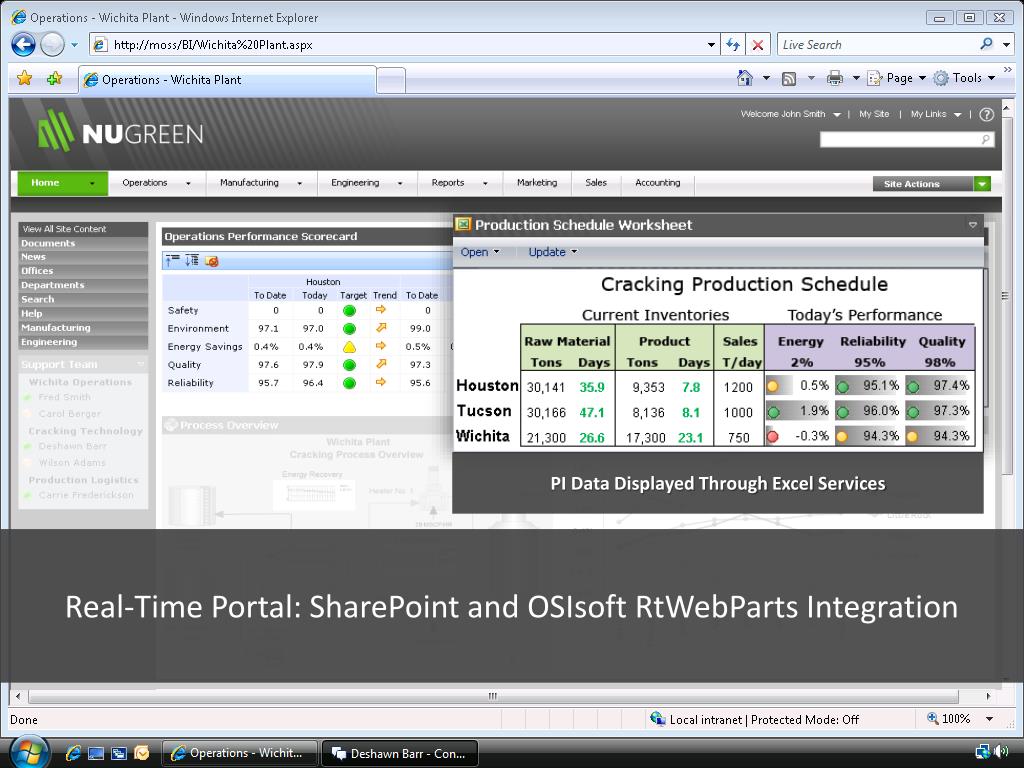This screenshot has height=768, width=1024.
Task: Select the Switch between windows Quick Launch icon
Action: pos(119,753)
